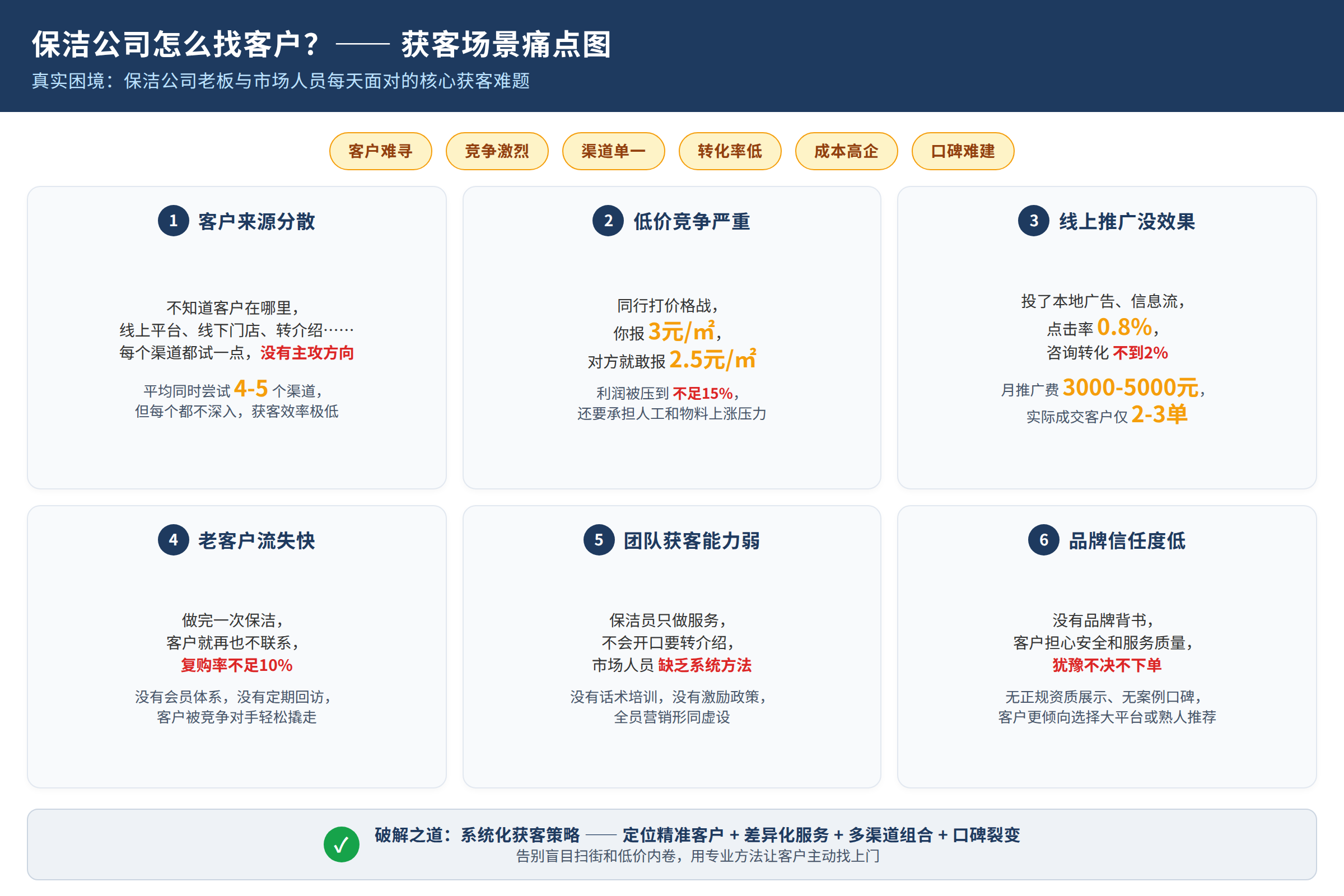
Task: Click the number 6 circle badge
Action: pos(1044,540)
